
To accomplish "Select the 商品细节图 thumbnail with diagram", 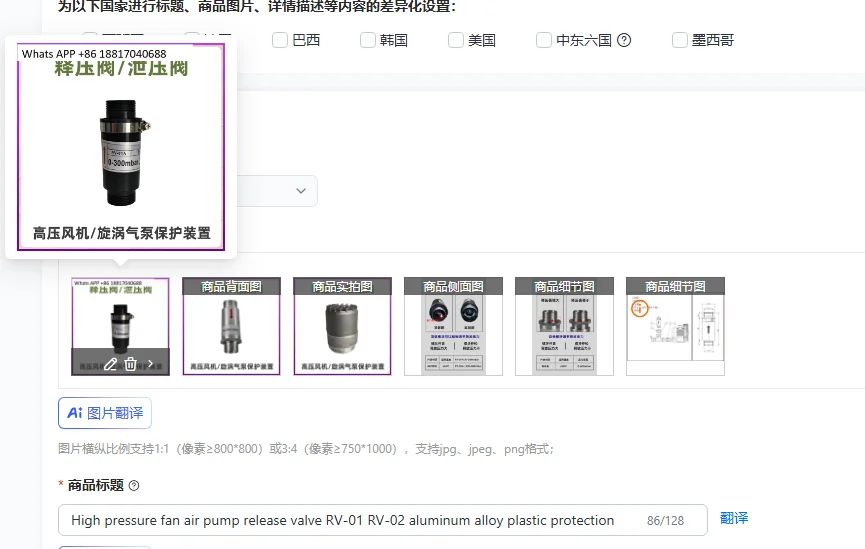I will pyautogui.click(x=675, y=326).
